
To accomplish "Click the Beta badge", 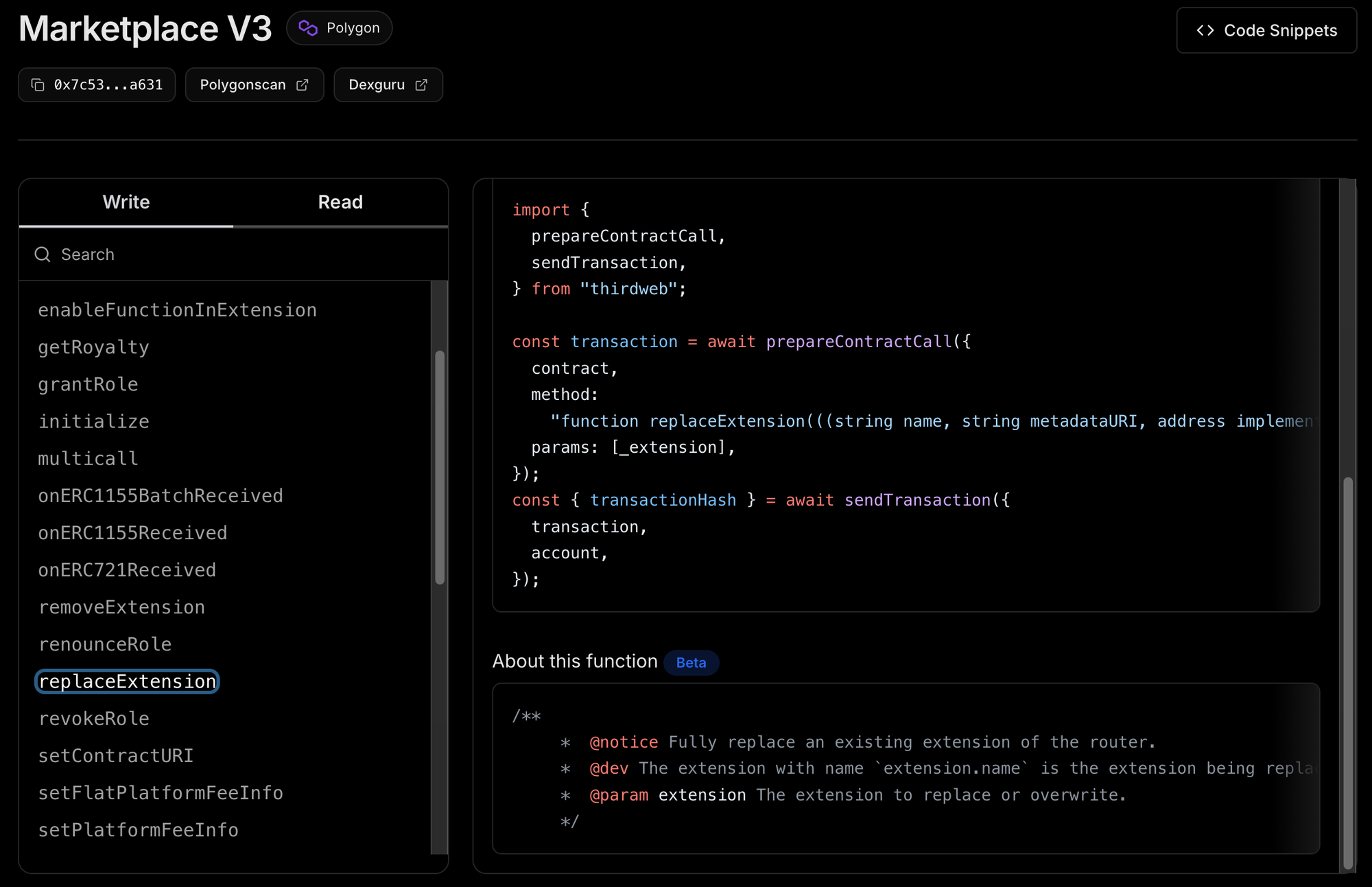I will point(691,663).
